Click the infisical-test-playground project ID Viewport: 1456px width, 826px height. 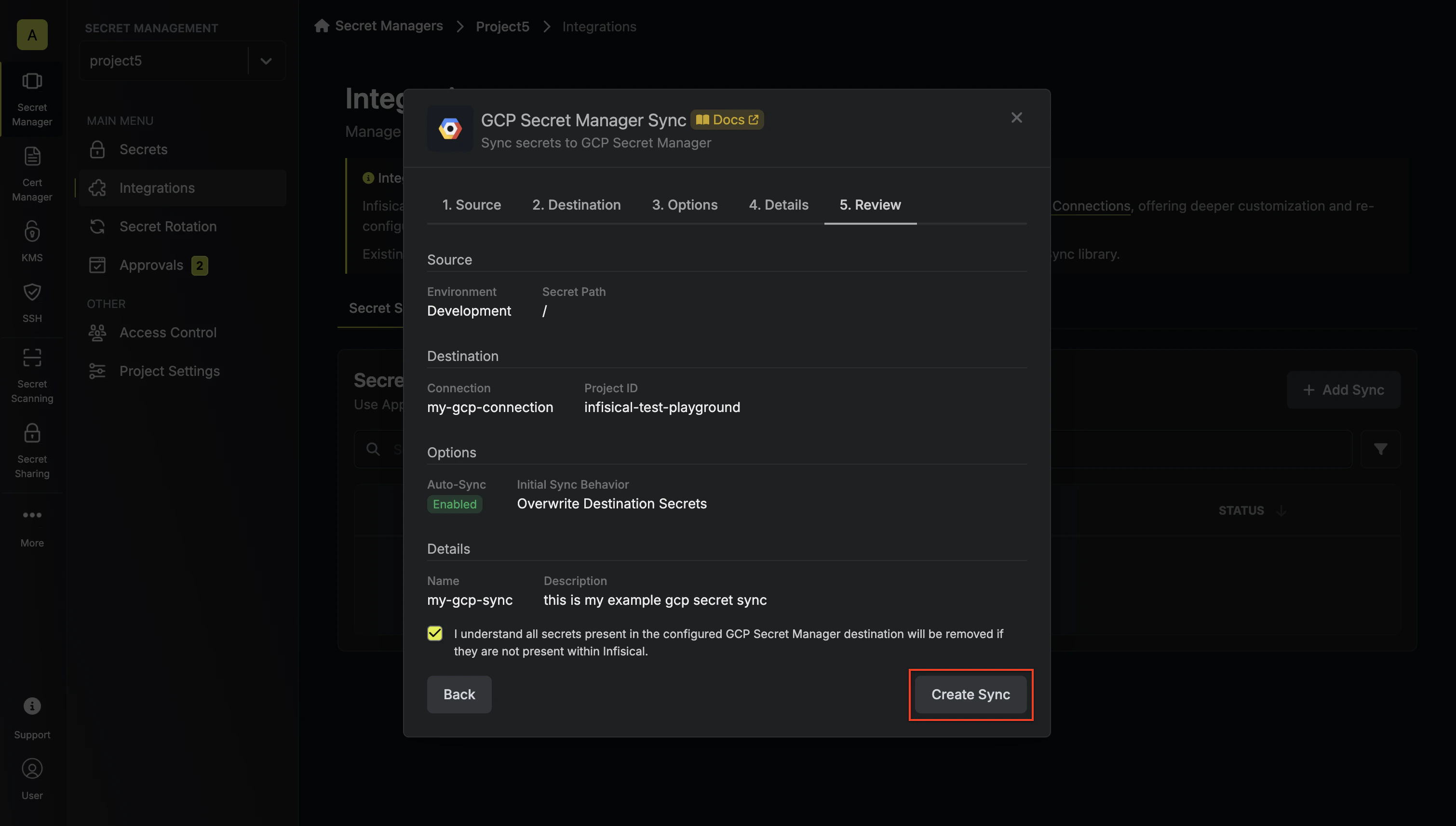coord(662,407)
